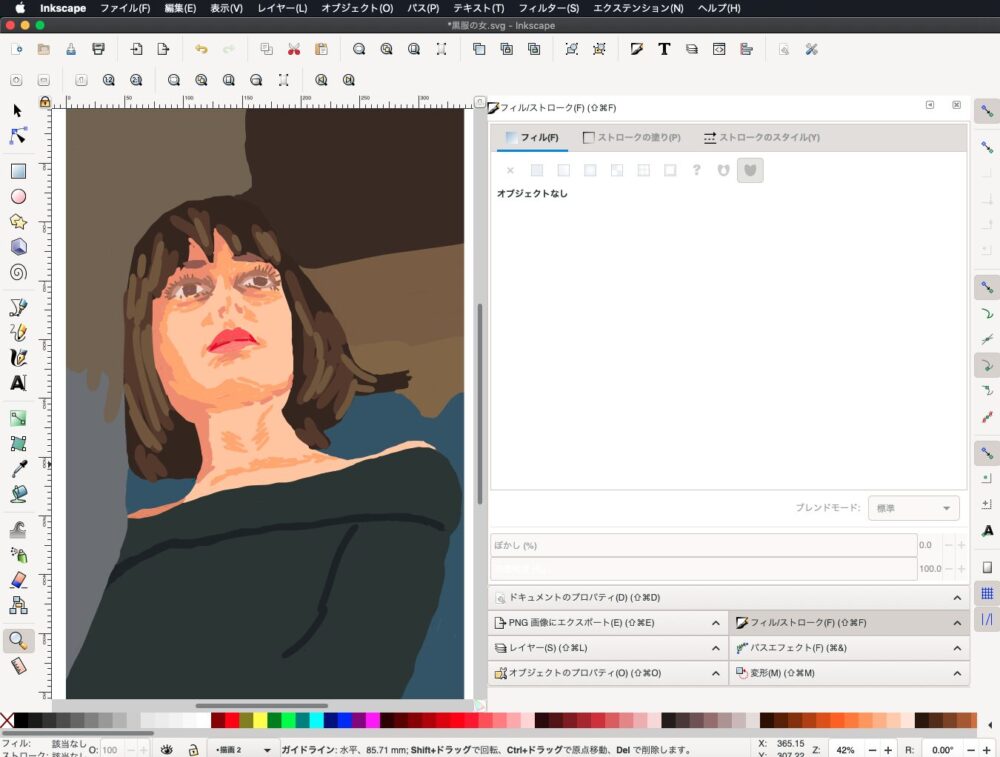Click the Cut scissors icon
Image resolution: width=1000 pixels, height=757 pixels.
[x=294, y=49]
